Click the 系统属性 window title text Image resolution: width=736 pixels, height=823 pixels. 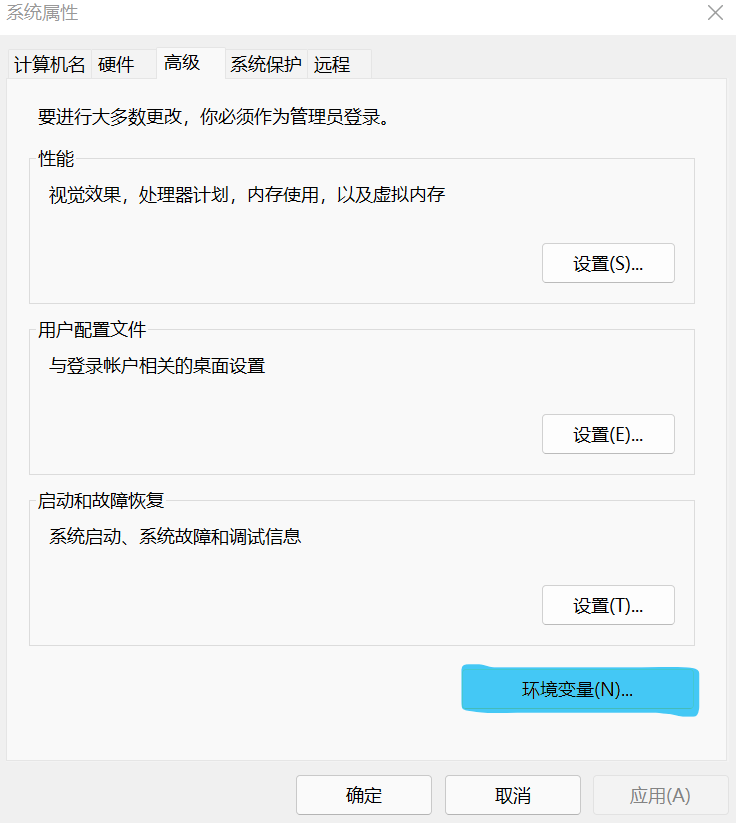42,13
